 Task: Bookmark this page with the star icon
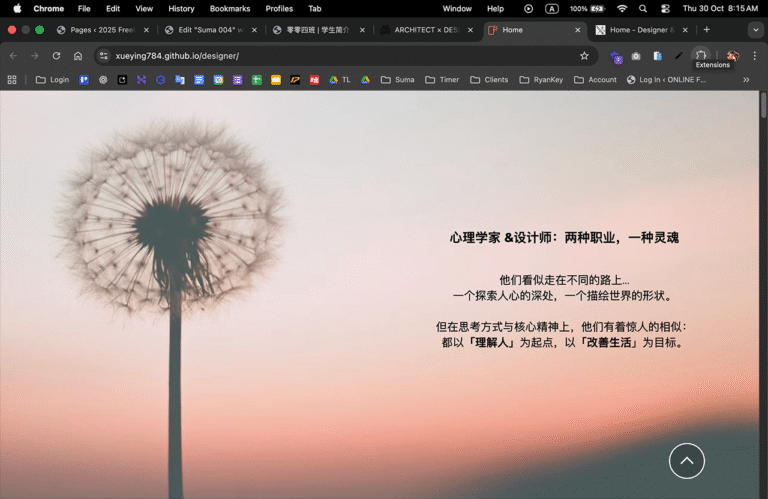click(x=584, y=56)
